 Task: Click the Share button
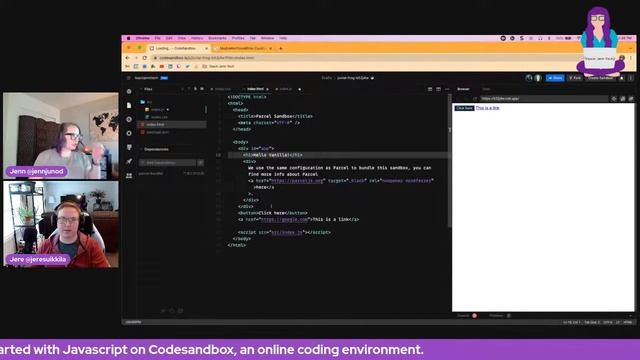click(x=555, y=78)
